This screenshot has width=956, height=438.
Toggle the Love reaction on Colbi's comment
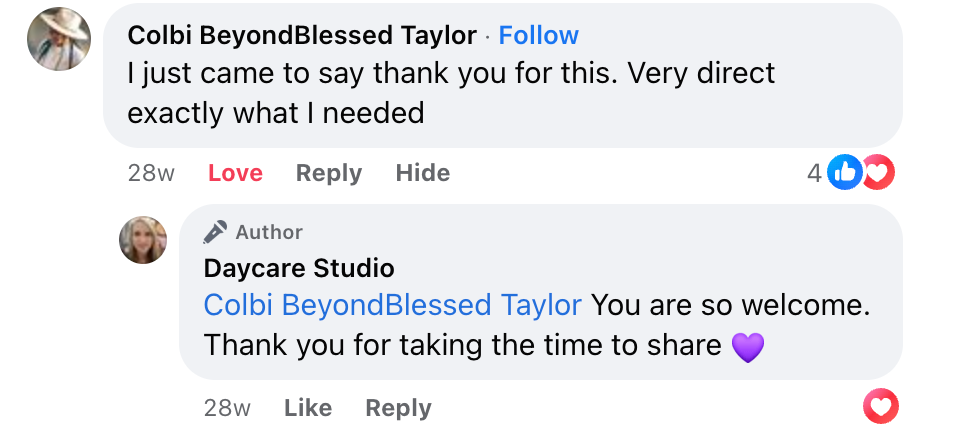tap(235, 173)
